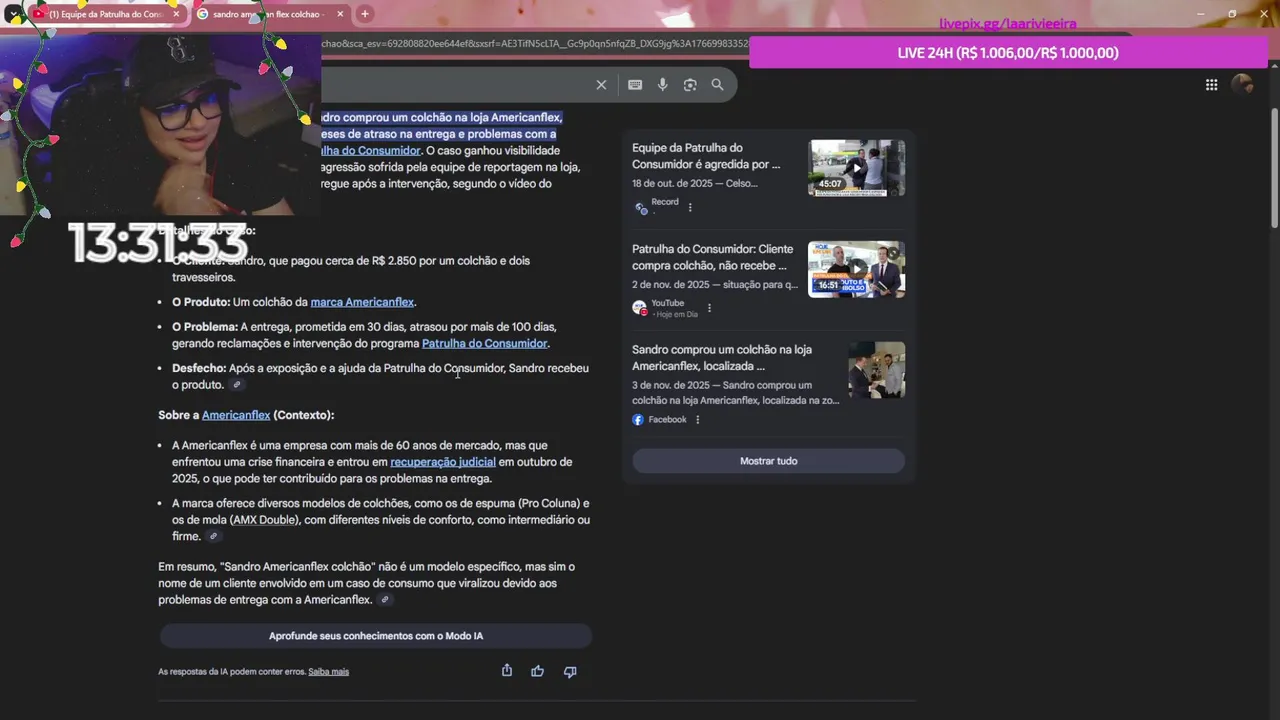The height and width of the screenshot is (720, 1280).
Task: Clear the search box with the X icon
Action: (x=601, y=85)
